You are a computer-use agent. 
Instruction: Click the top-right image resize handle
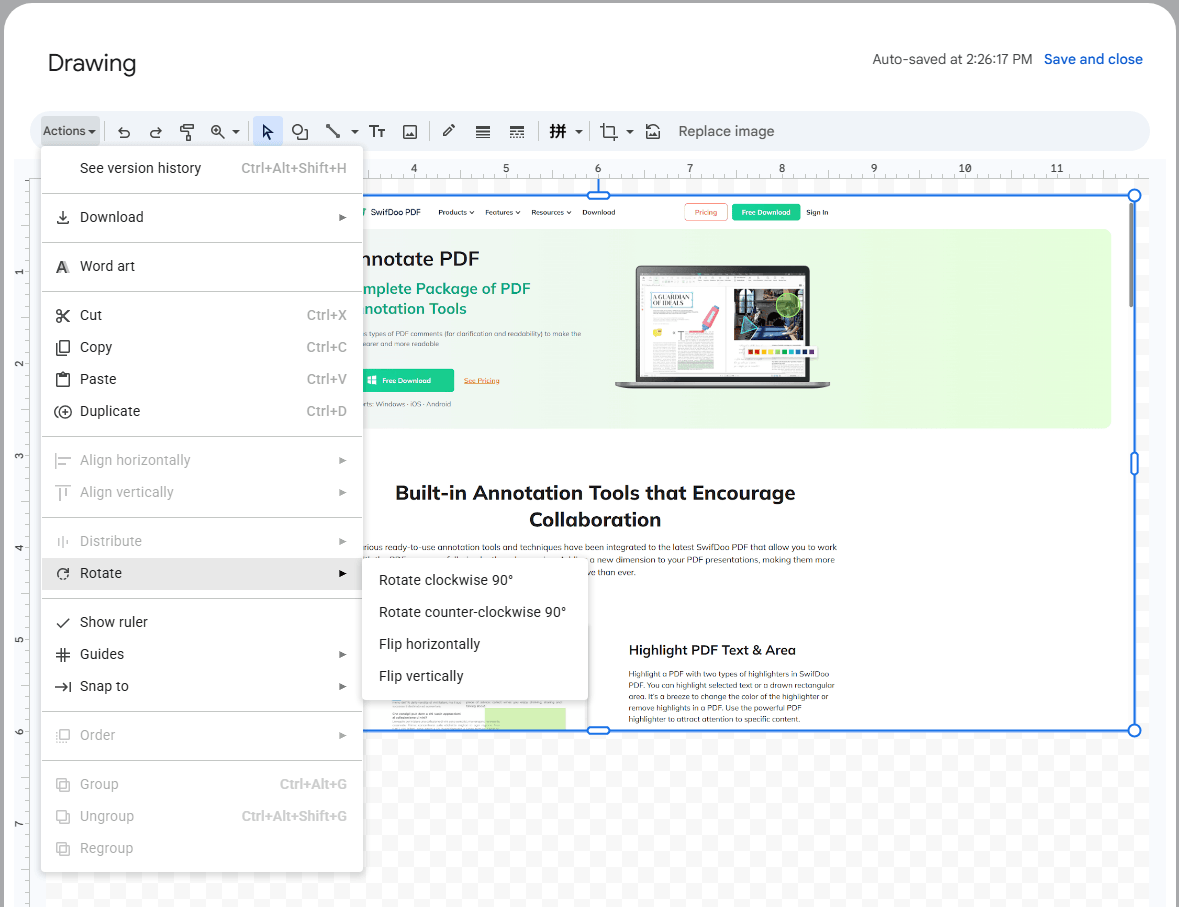(1135, 196)
